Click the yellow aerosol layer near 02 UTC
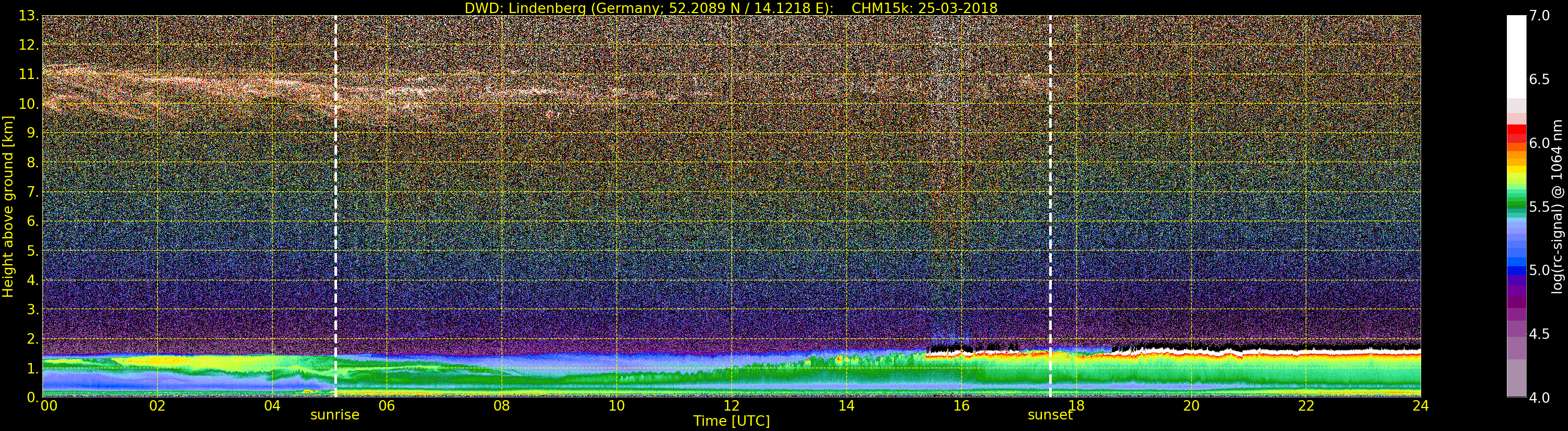This screenshot has height=431, width=1568. coord(157,361)
